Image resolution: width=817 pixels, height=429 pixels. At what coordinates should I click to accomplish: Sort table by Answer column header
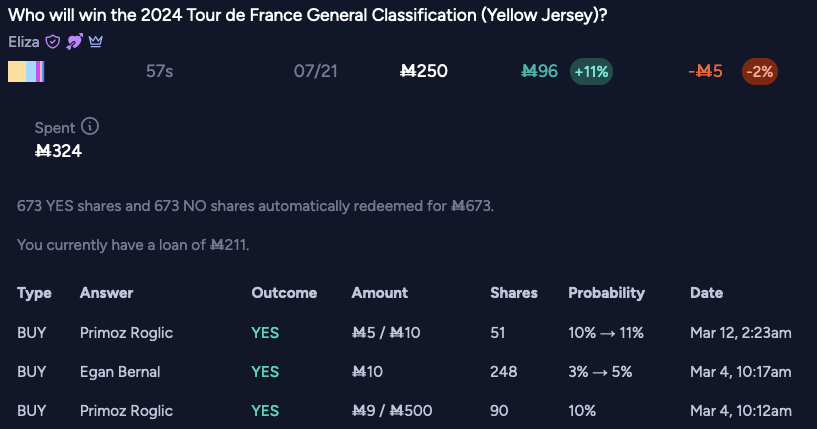tap(106, 293)
